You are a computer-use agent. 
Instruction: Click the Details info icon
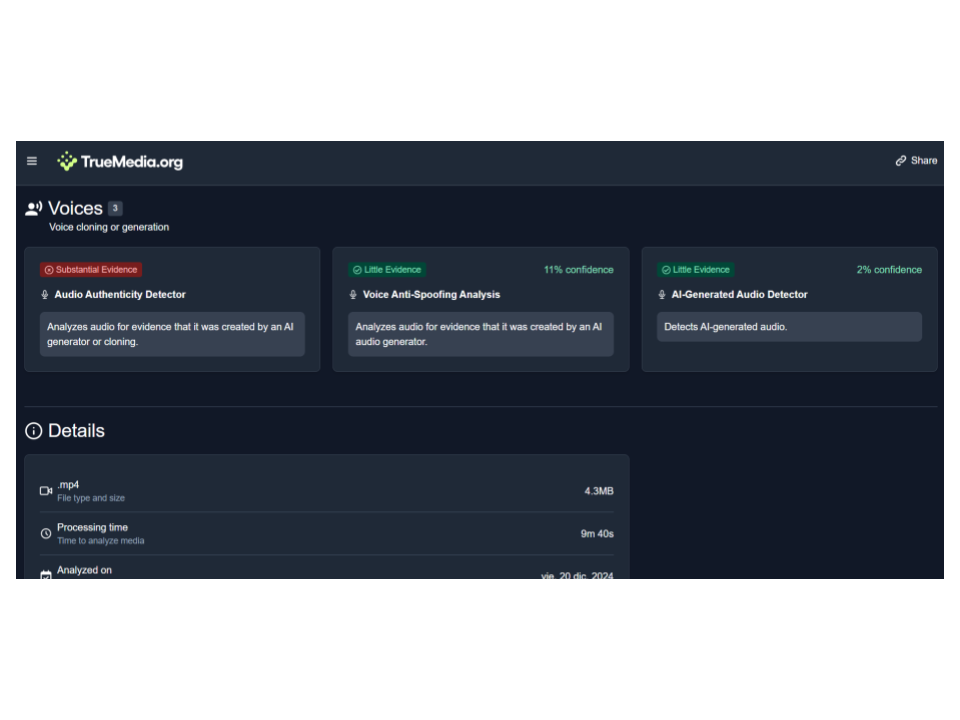[34, 431]
